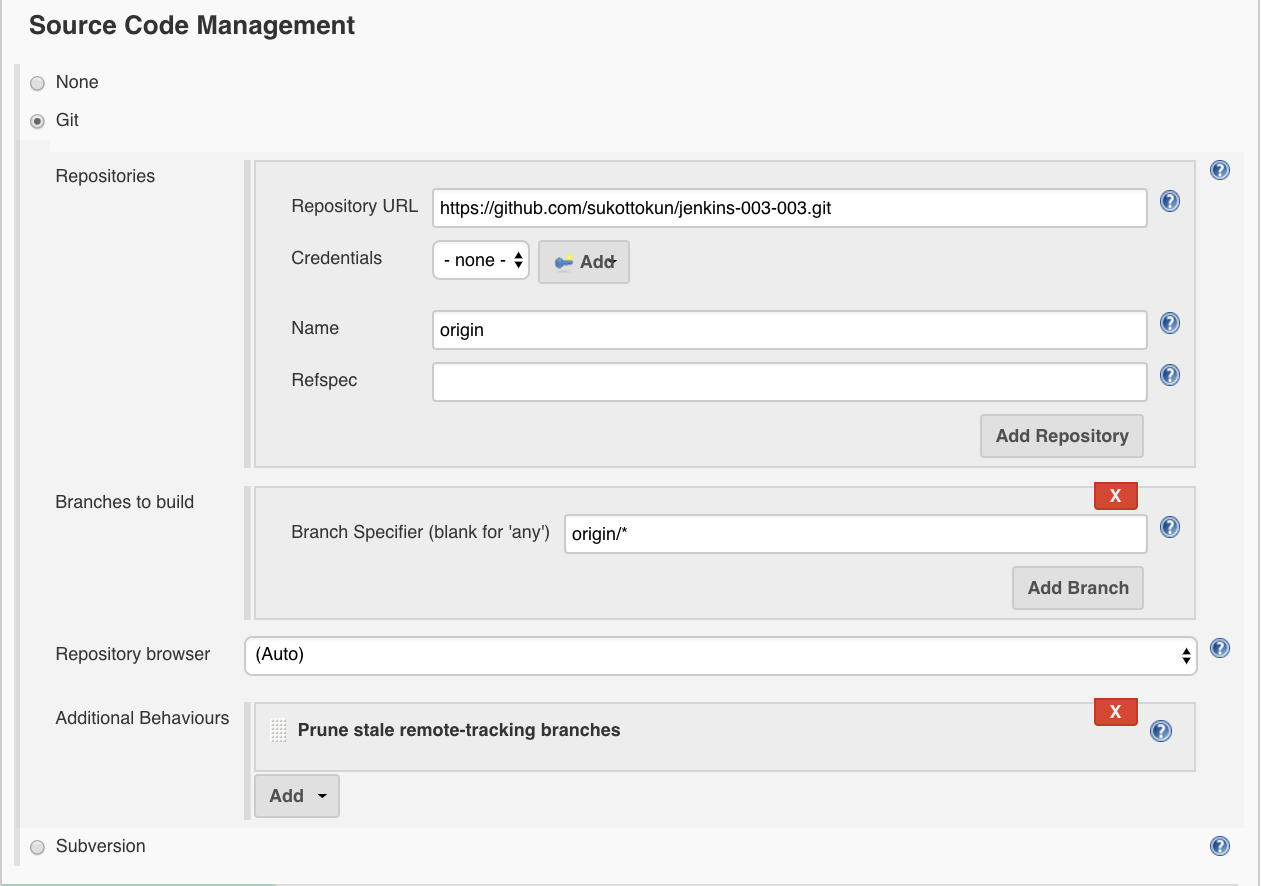Expand the Repository browser (Auto) dropdown

pyautogui.click(x=720, y=656)
